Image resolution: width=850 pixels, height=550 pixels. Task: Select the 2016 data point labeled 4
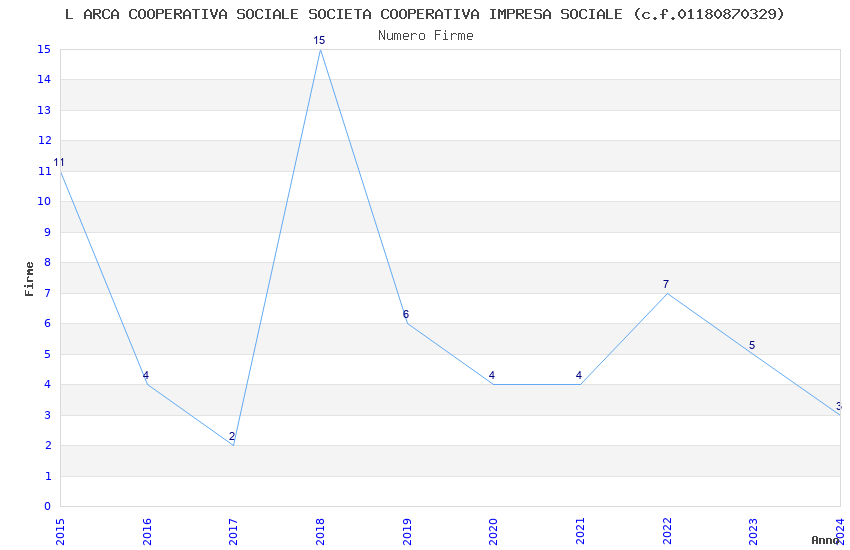point(147,384)
